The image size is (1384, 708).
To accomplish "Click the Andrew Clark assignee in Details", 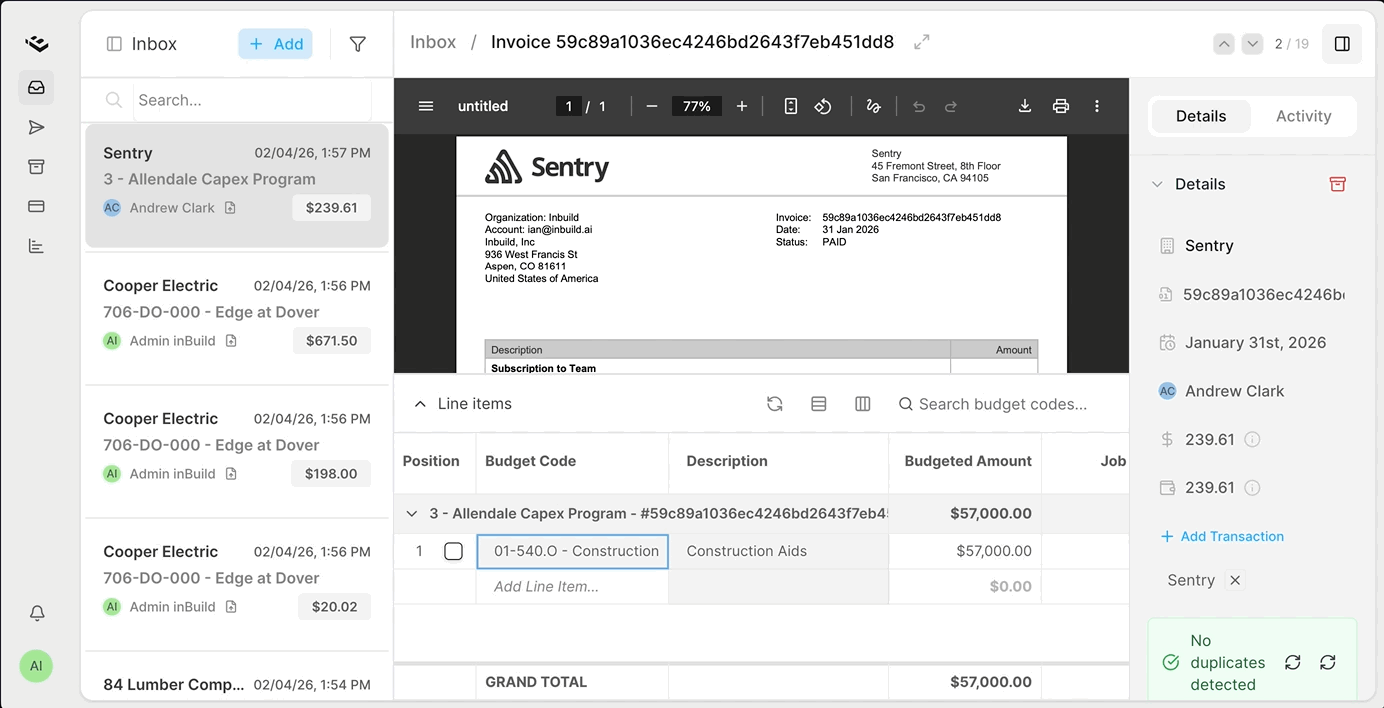I will [x=1234, y=391].
